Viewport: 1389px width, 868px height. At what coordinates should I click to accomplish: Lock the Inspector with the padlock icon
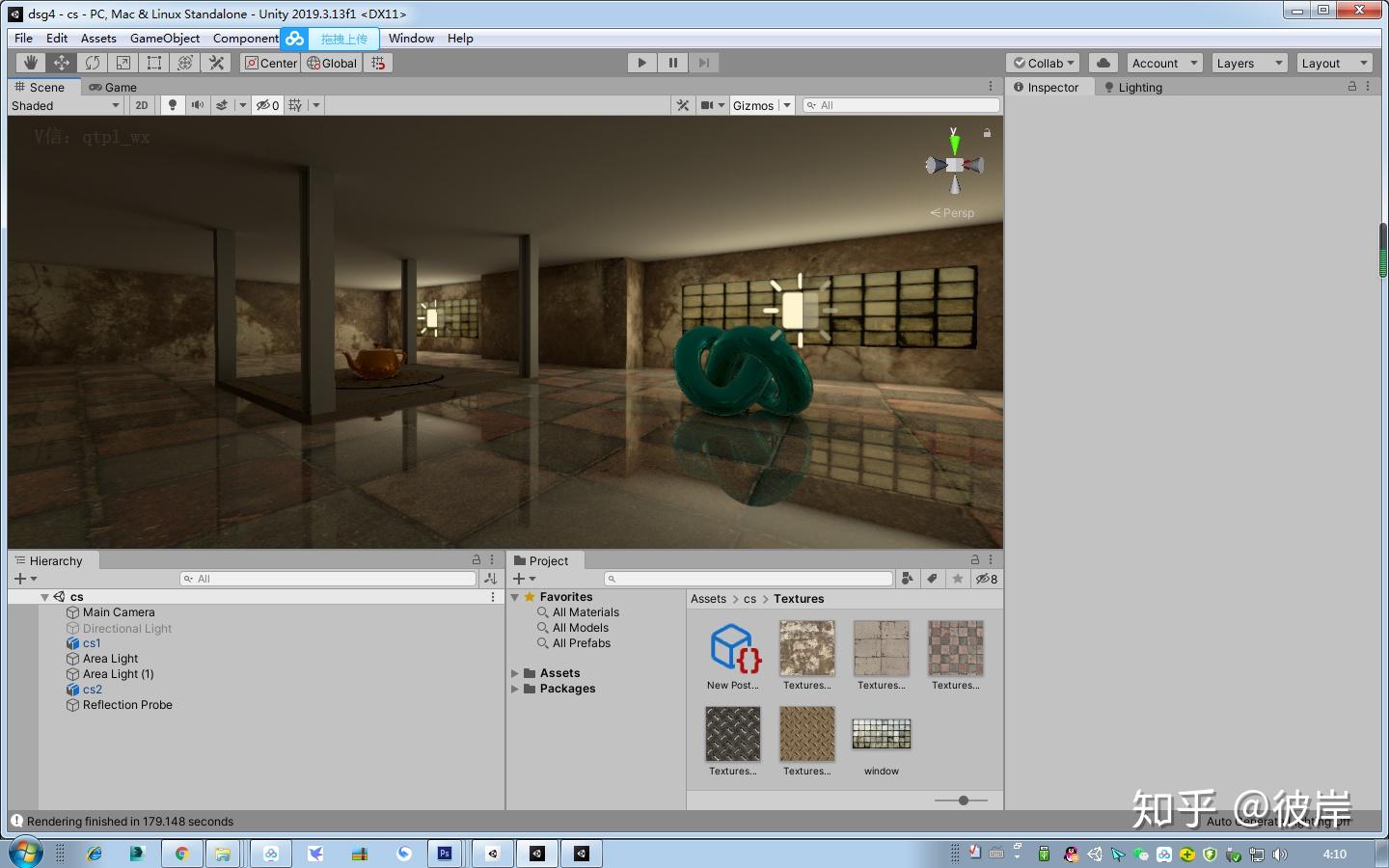click(1352, 86)
